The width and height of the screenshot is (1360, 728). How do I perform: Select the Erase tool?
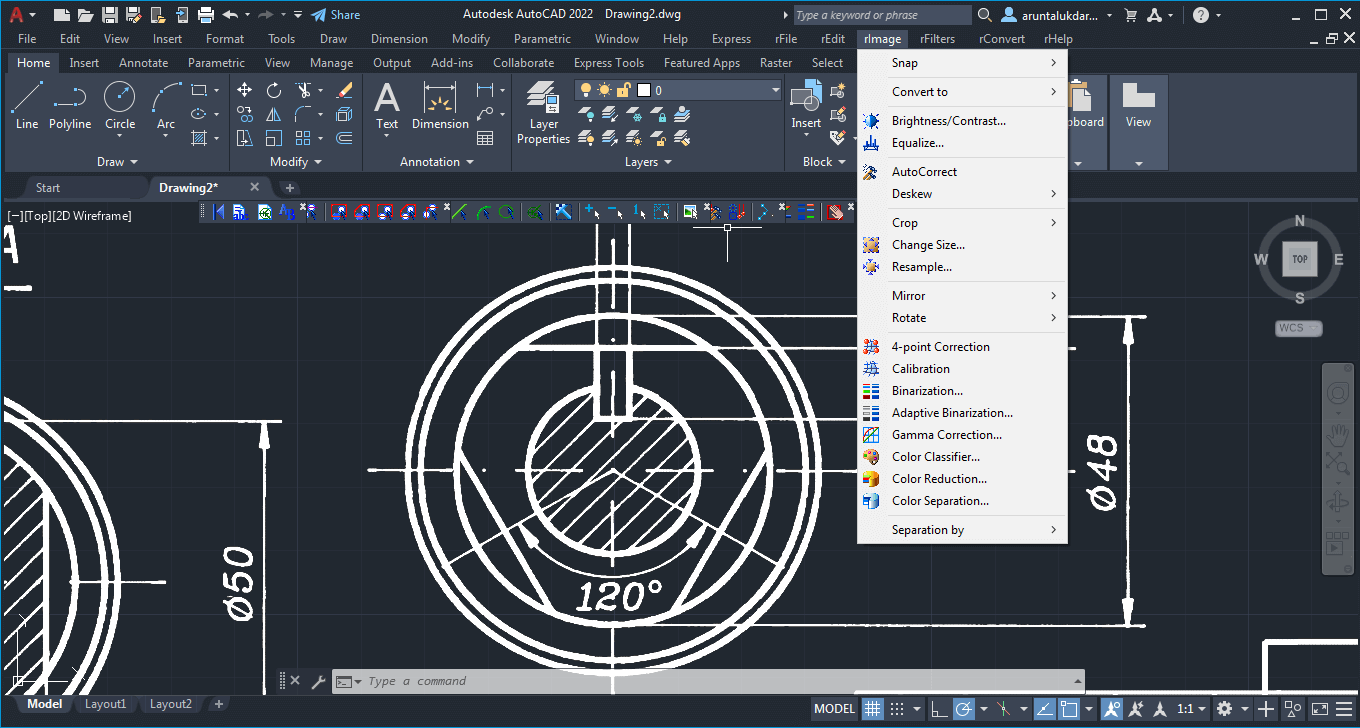[345, 90]
